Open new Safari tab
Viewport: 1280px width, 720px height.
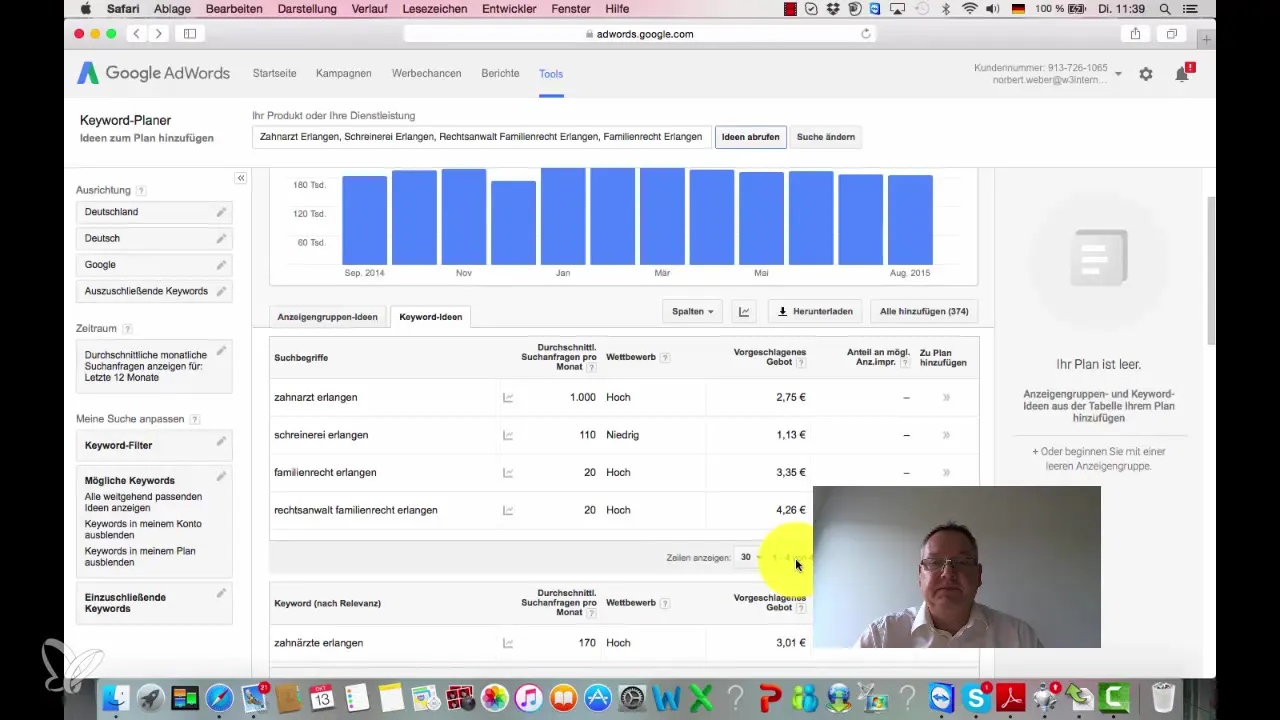tap(1207, 38)
